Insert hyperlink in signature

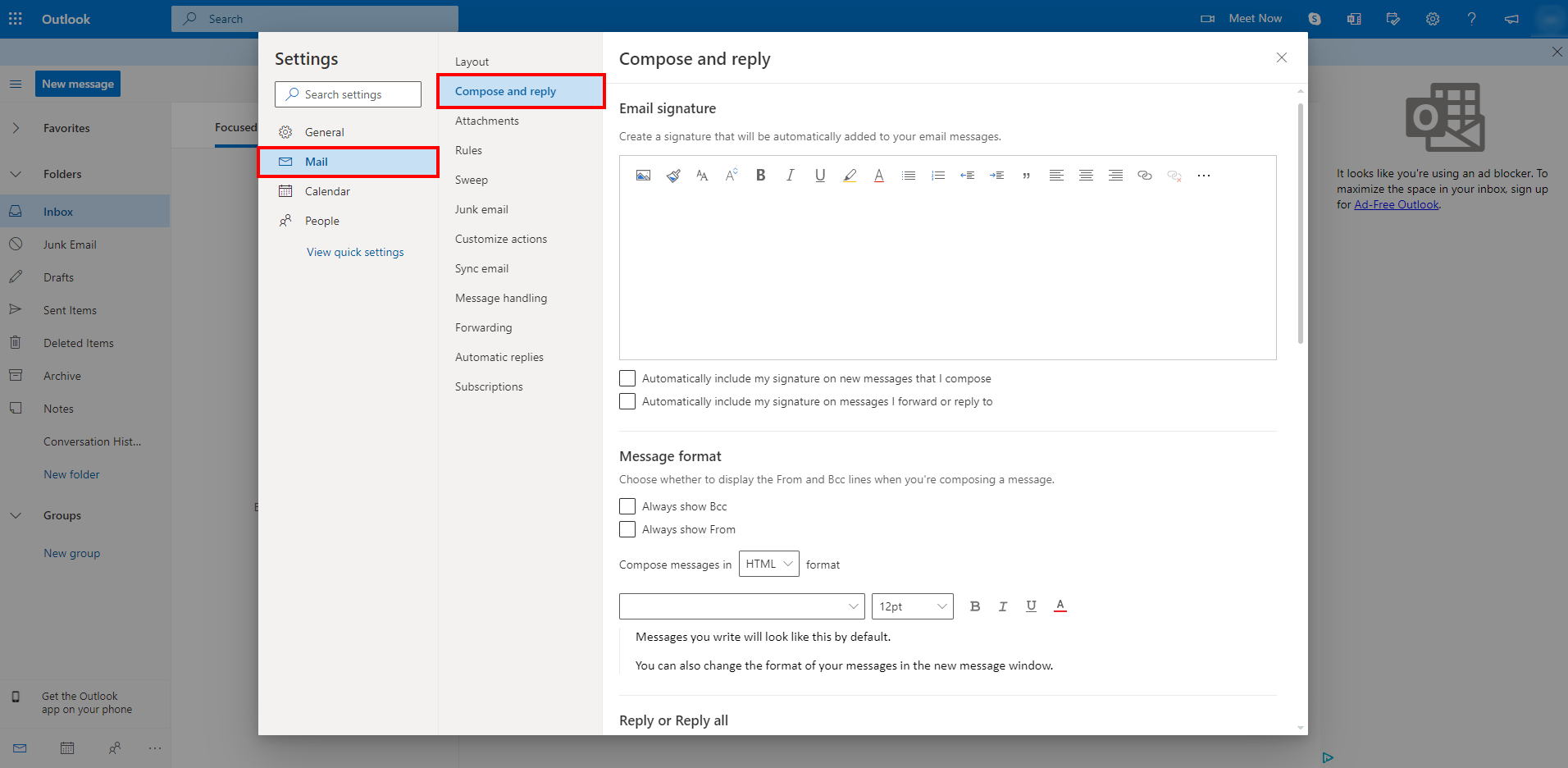click(x=1145, y=176)
